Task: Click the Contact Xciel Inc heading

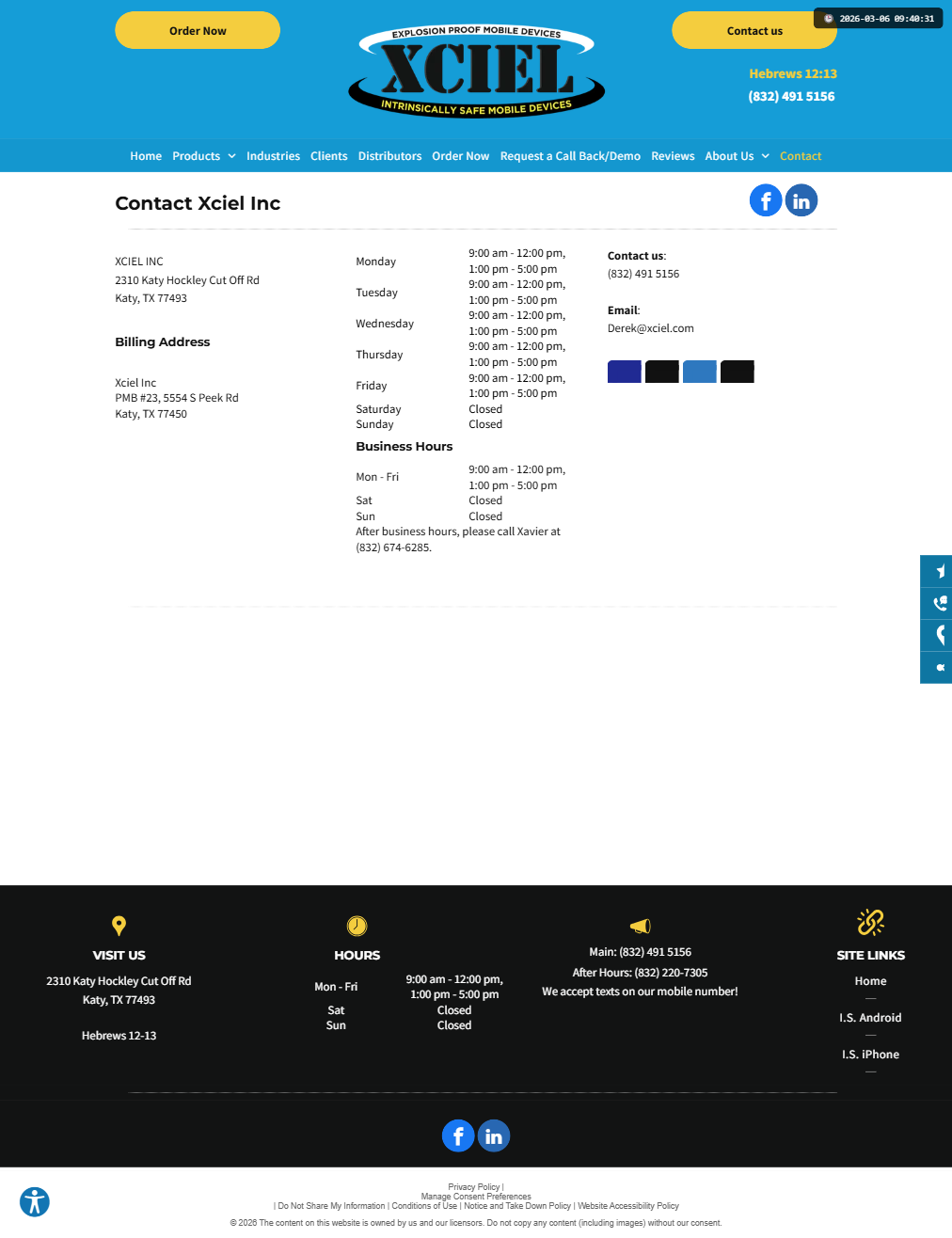Action: 198,203
